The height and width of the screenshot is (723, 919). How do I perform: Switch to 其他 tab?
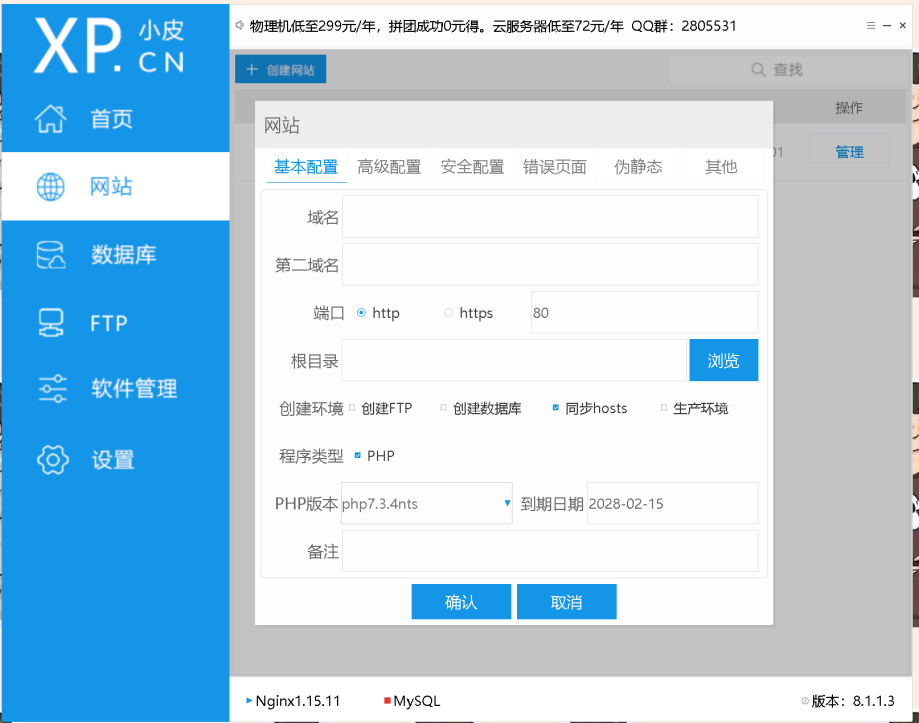click(721, 167)
